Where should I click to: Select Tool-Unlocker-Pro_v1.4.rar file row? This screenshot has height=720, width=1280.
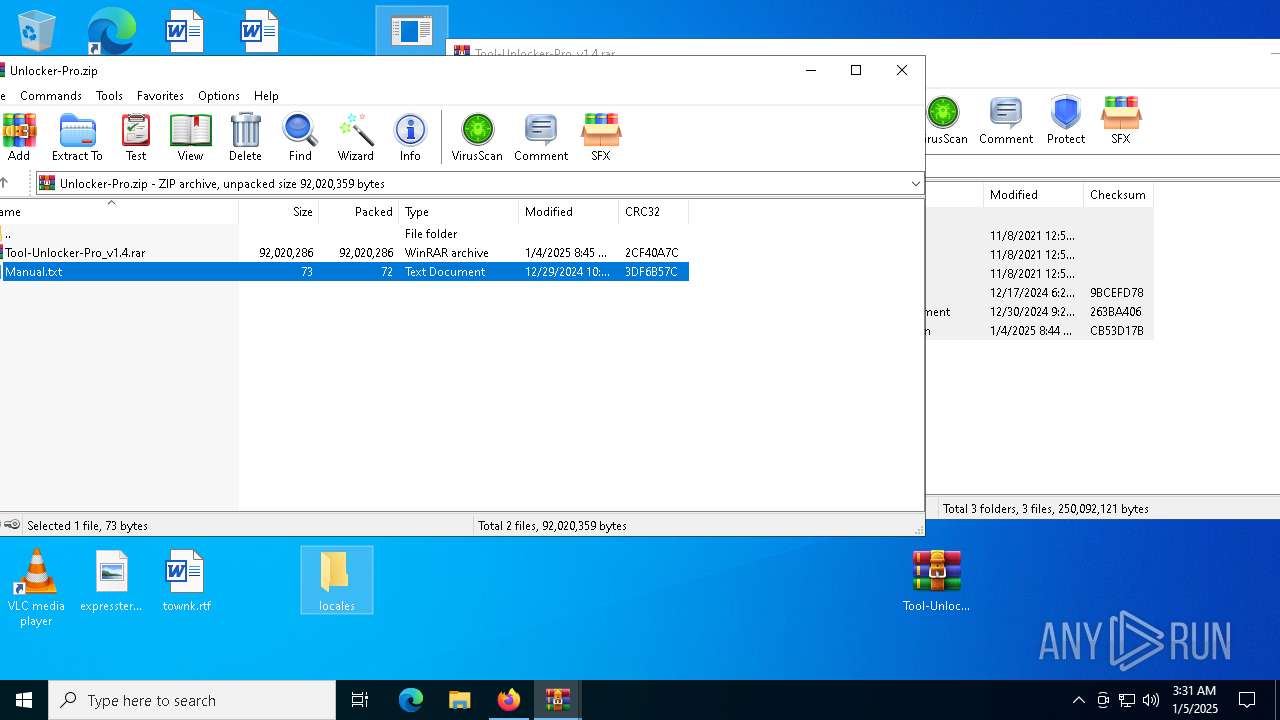pyautogui.click(x=344, y=253)
